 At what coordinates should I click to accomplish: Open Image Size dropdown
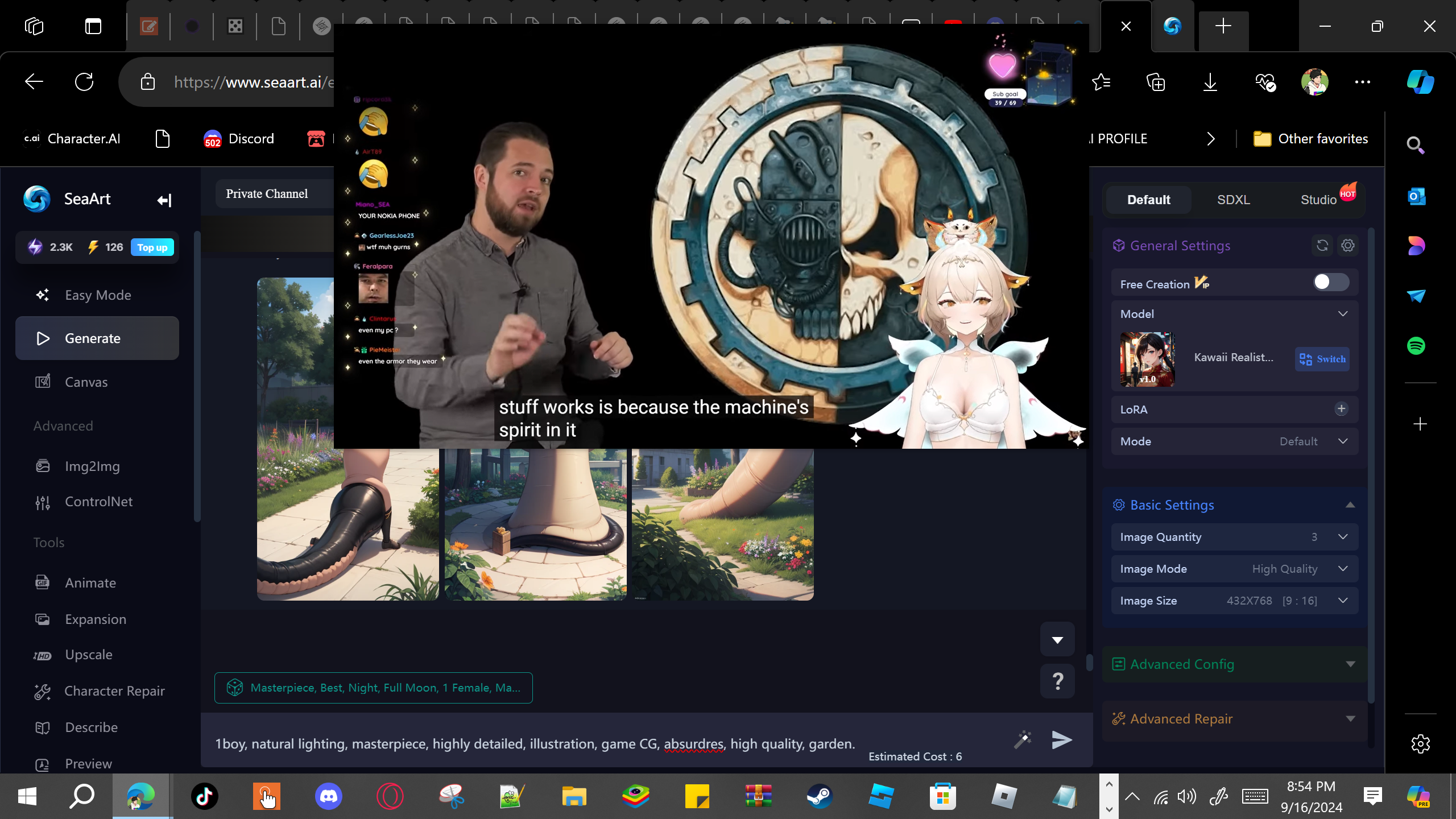(x=1235, y=601)
